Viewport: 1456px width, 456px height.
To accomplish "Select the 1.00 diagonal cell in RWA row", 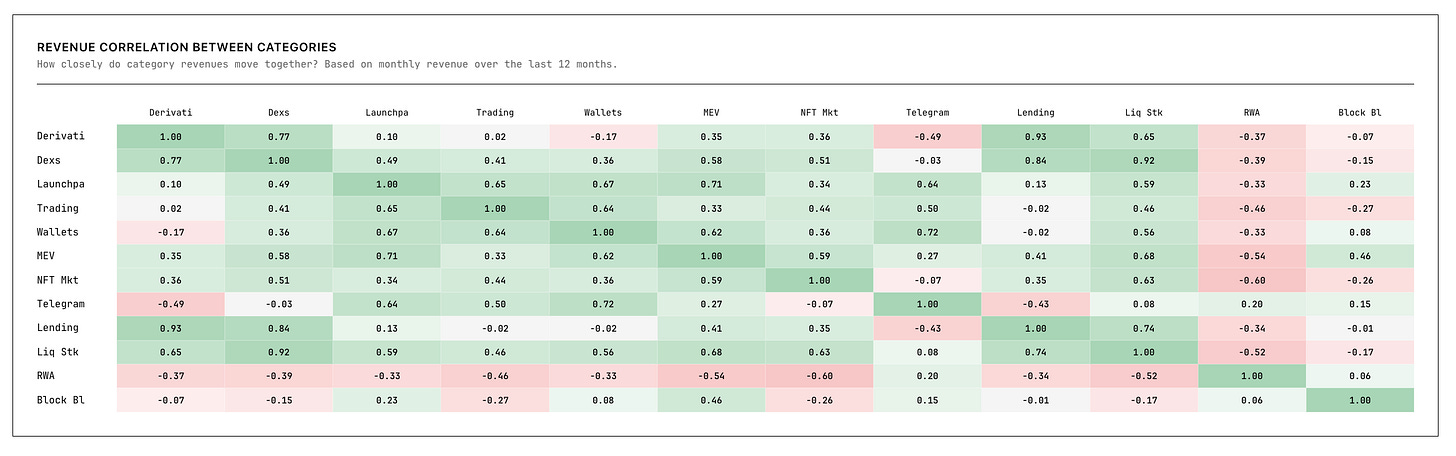I will [x=1251, y=375].
